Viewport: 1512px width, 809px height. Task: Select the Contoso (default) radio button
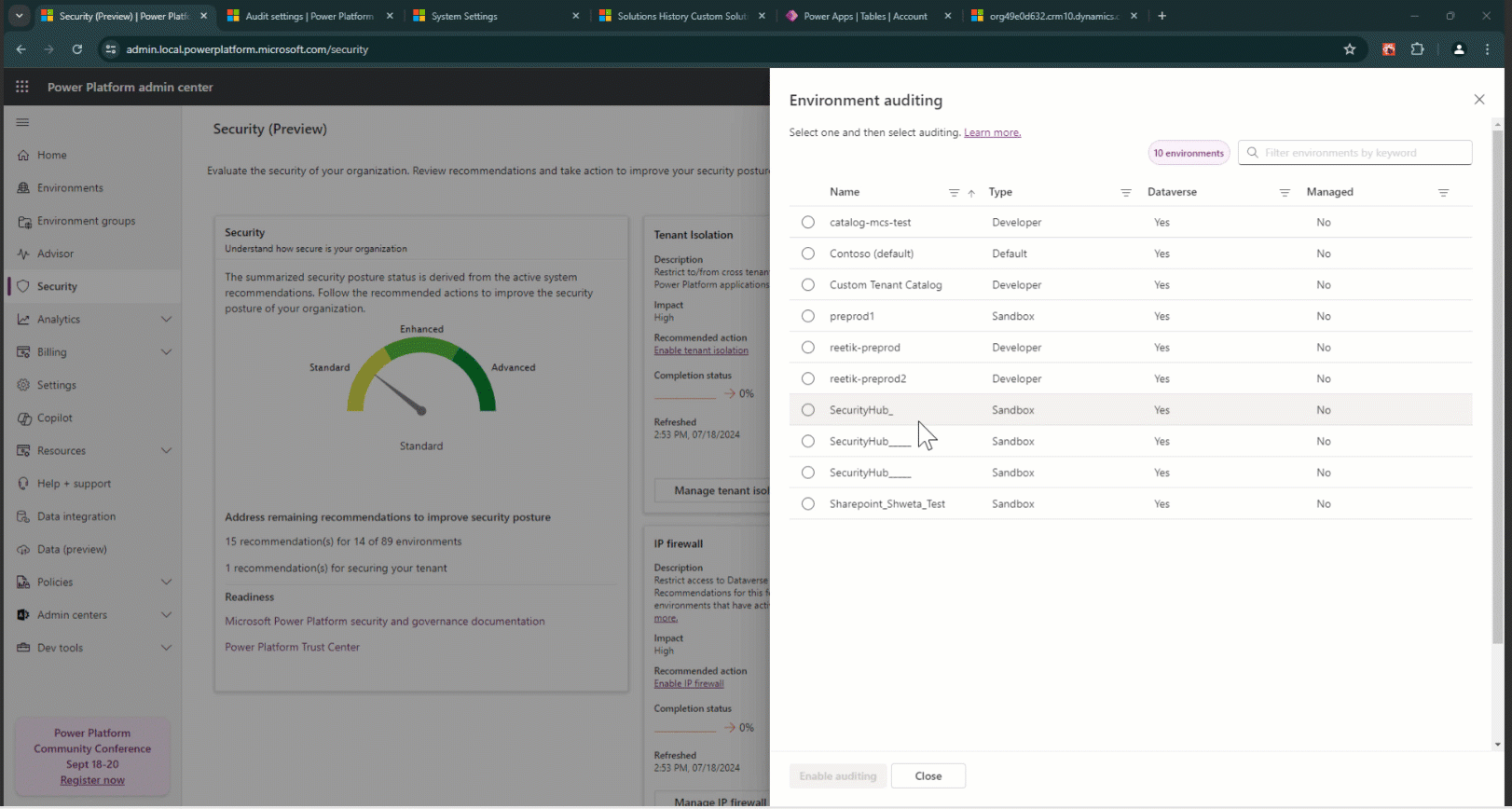(808, 254)
